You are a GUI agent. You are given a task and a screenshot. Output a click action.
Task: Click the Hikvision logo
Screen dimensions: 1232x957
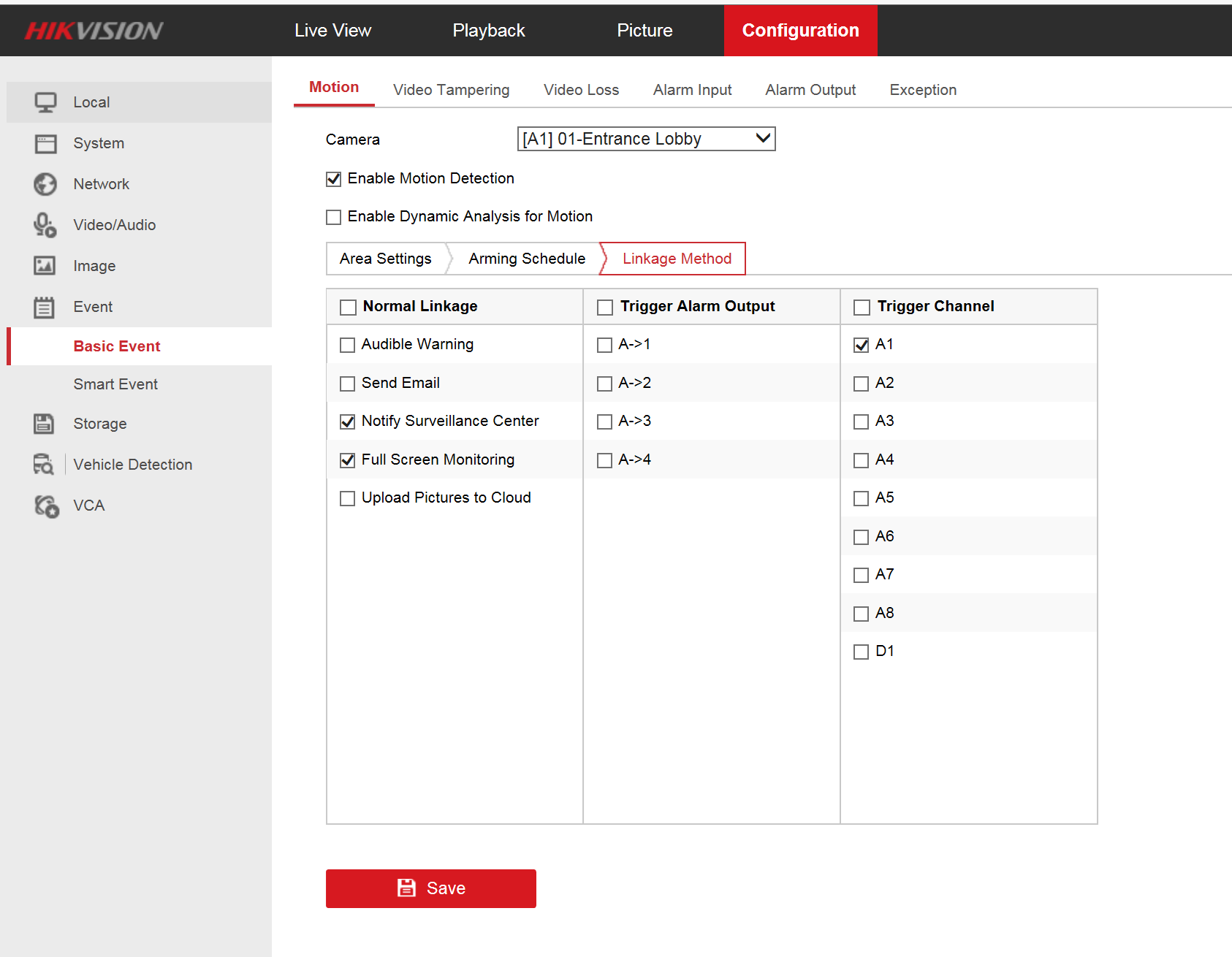tap(94, 31)
